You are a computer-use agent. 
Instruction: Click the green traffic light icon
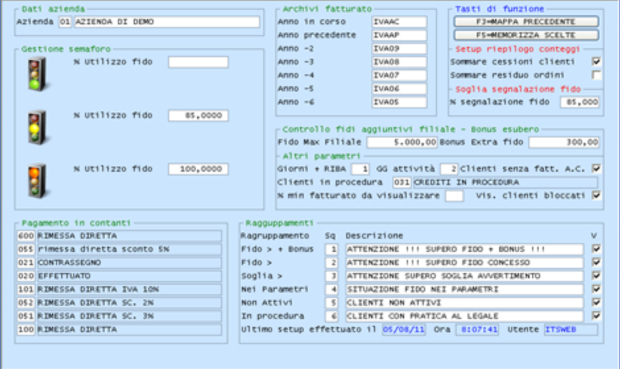38,74
